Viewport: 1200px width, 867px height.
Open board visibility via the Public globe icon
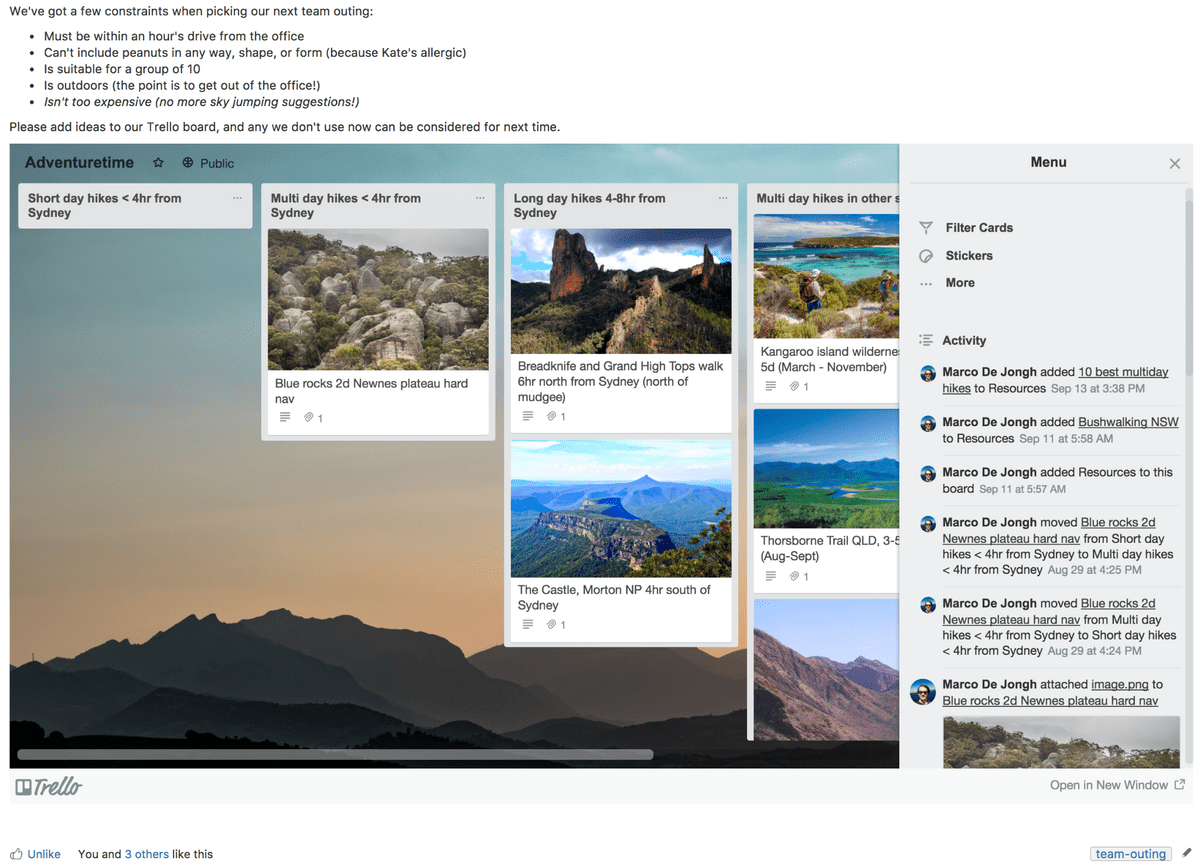tap(187, 161)
